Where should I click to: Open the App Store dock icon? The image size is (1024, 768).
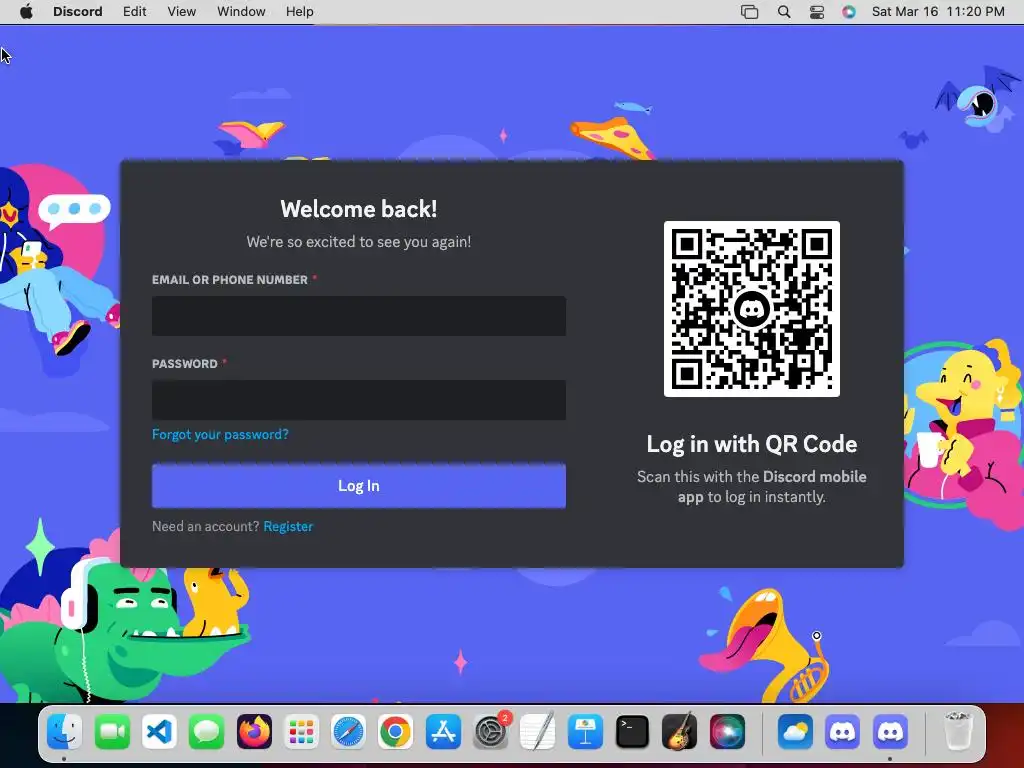pos(443,731)
